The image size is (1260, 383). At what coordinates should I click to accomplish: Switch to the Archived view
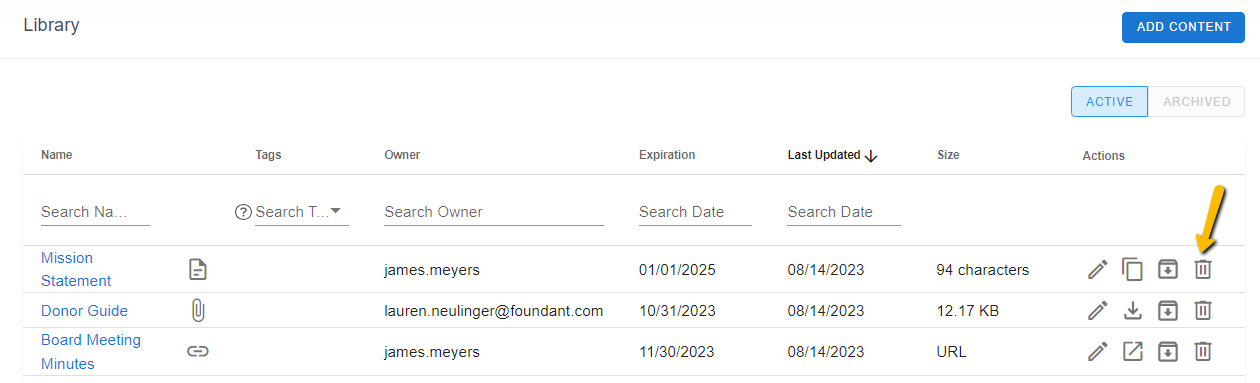[1197, 101]
